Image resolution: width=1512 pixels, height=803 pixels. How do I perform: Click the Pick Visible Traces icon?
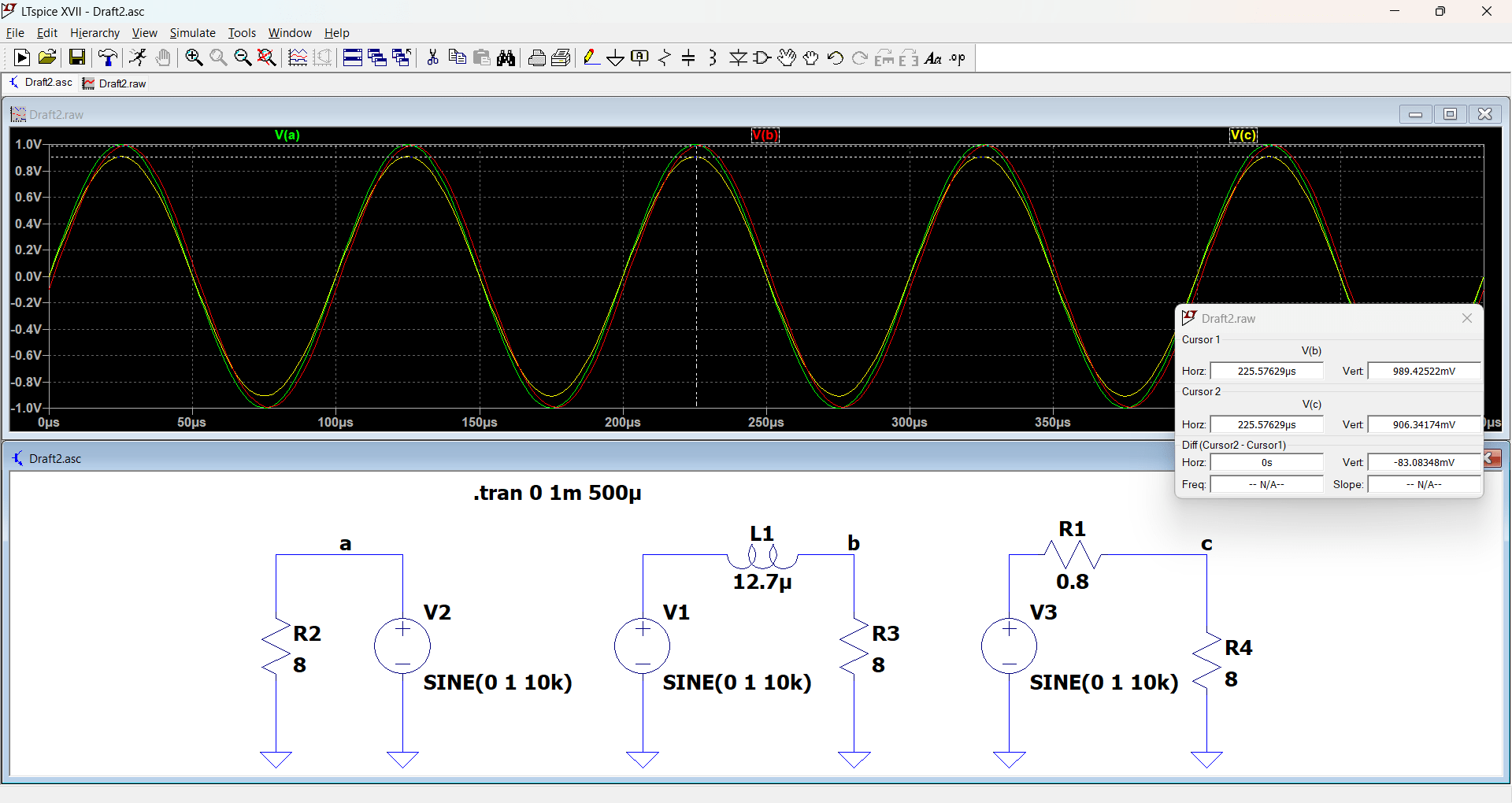[298, 57]
